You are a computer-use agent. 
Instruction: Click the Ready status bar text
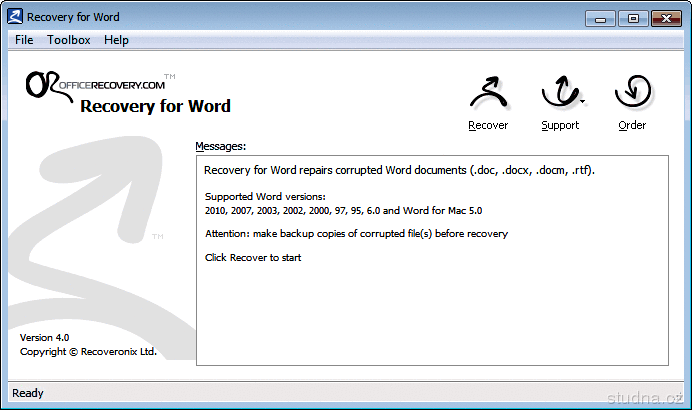28,393
